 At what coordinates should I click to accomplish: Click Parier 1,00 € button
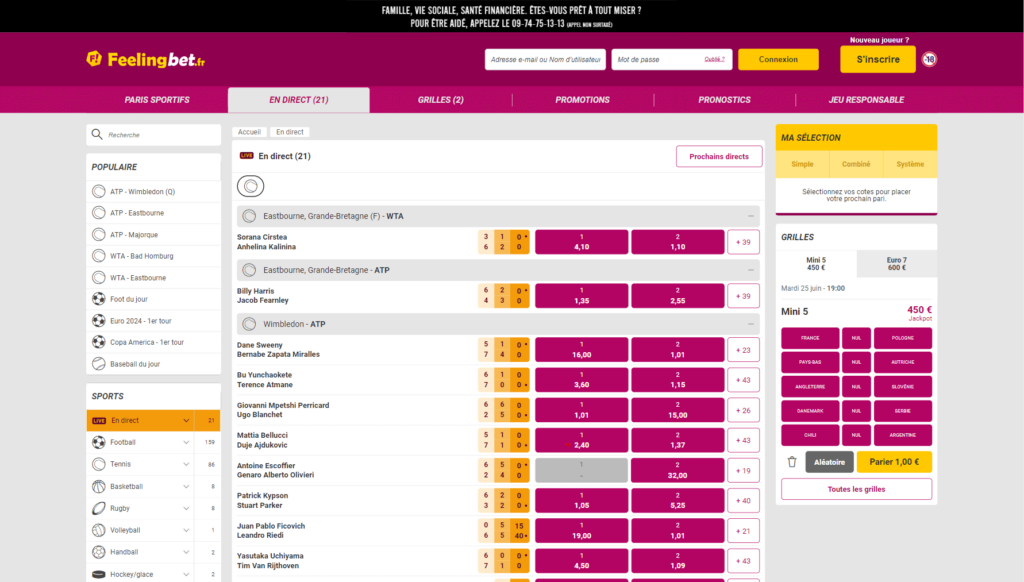pyautogui.click(x=894, y=462)
